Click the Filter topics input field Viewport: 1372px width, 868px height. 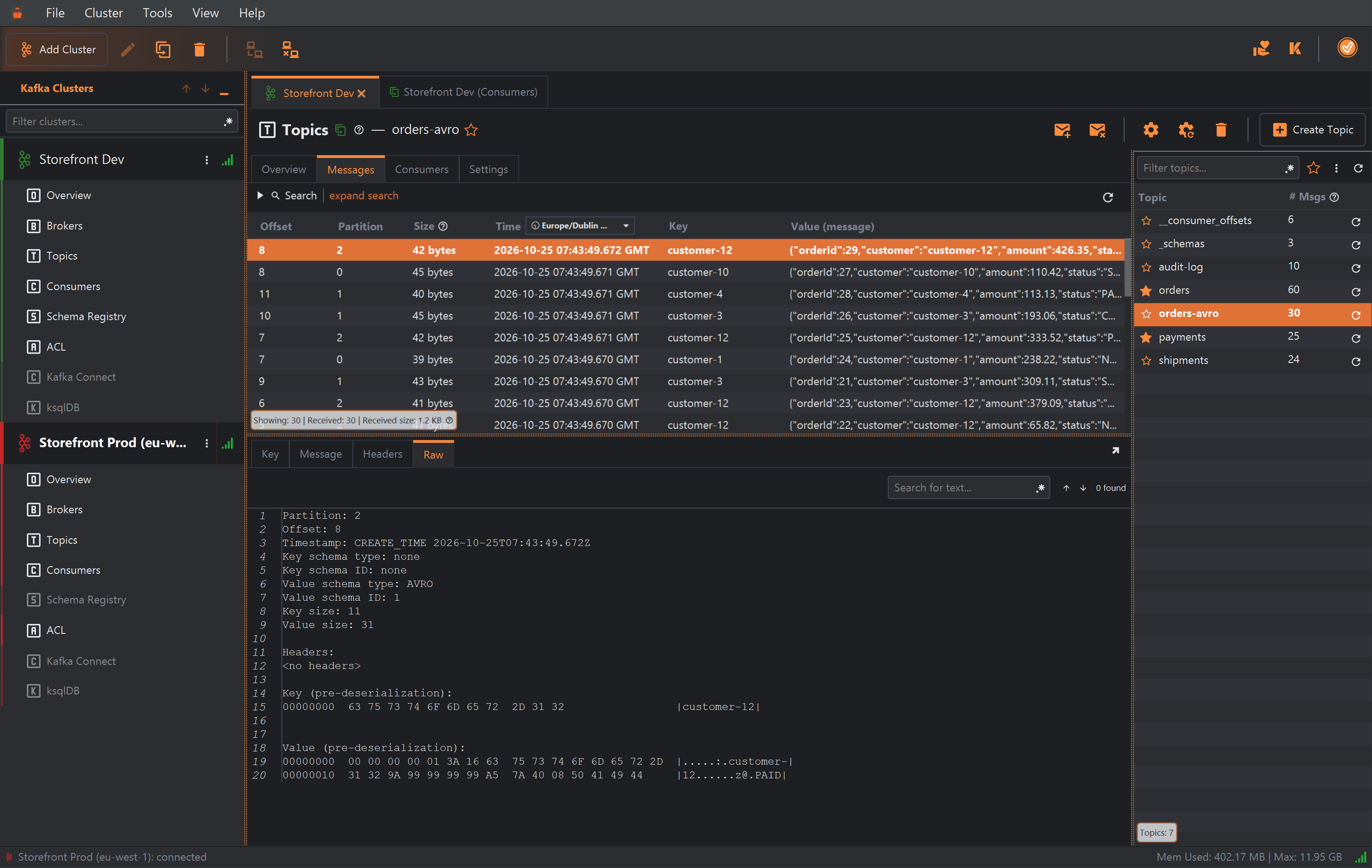[x=1218, y=168]
